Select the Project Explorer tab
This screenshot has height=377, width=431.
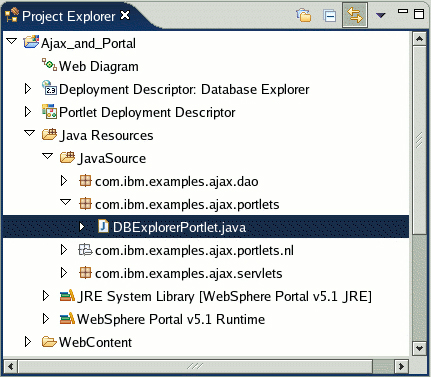pyautogui.click(x=68, y=16)
